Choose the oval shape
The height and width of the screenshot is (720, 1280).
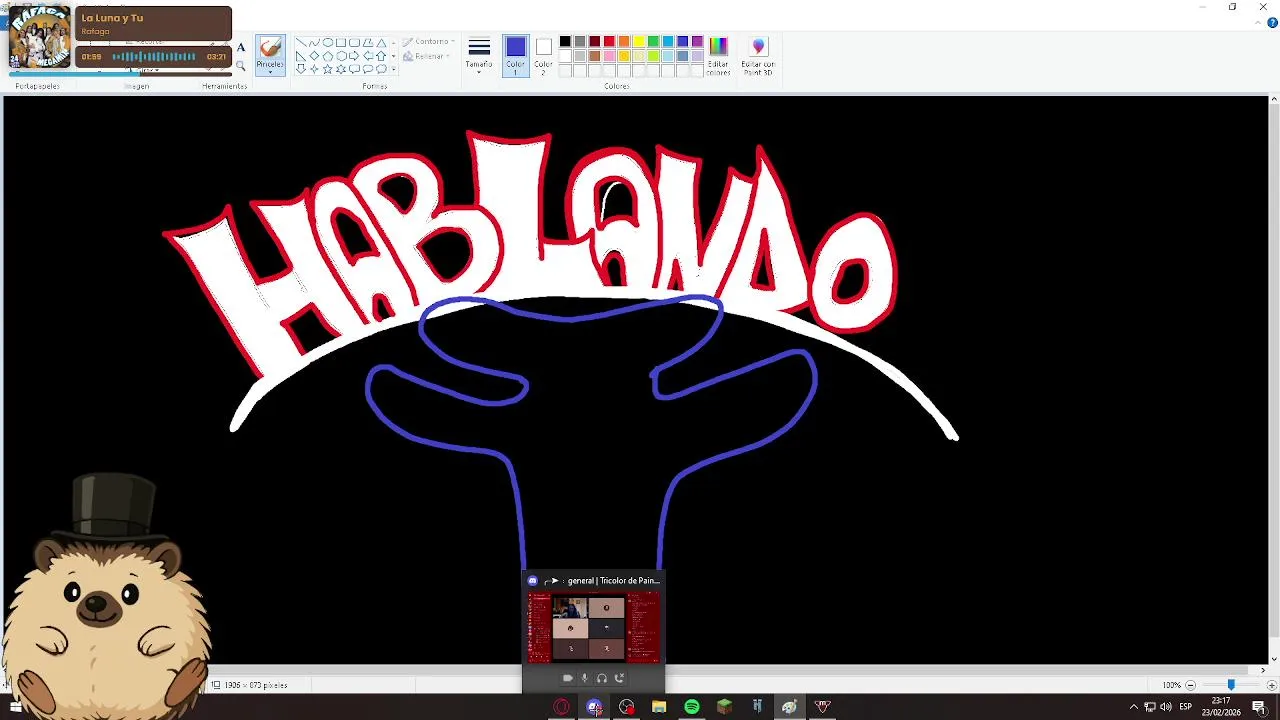328,42
